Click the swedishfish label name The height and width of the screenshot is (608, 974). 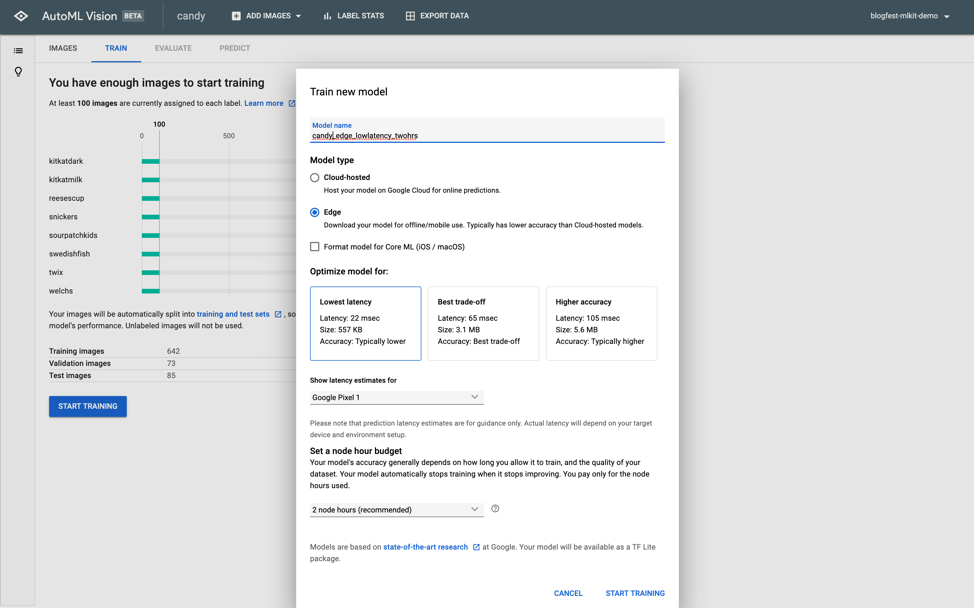click(x=69, y=254)
